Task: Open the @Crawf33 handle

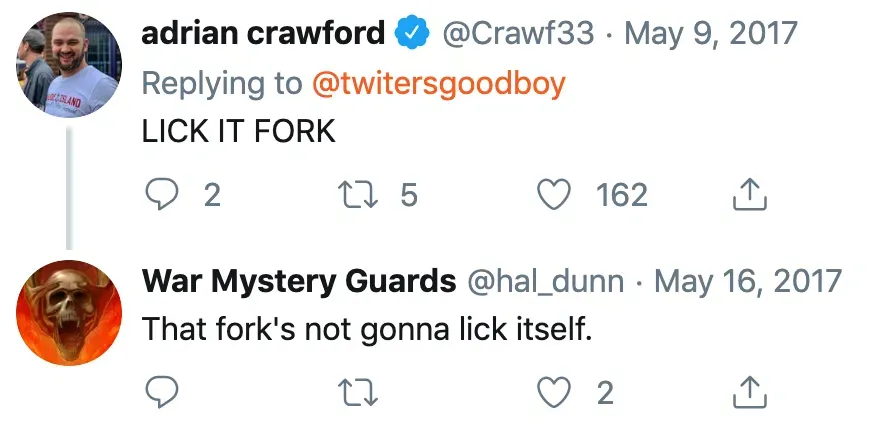Action: [x=520, y=34]
